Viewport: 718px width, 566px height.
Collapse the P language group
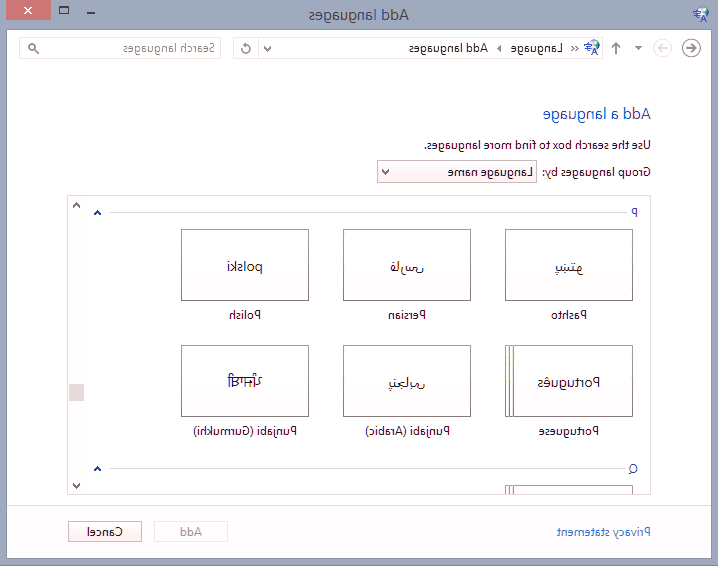97,212
